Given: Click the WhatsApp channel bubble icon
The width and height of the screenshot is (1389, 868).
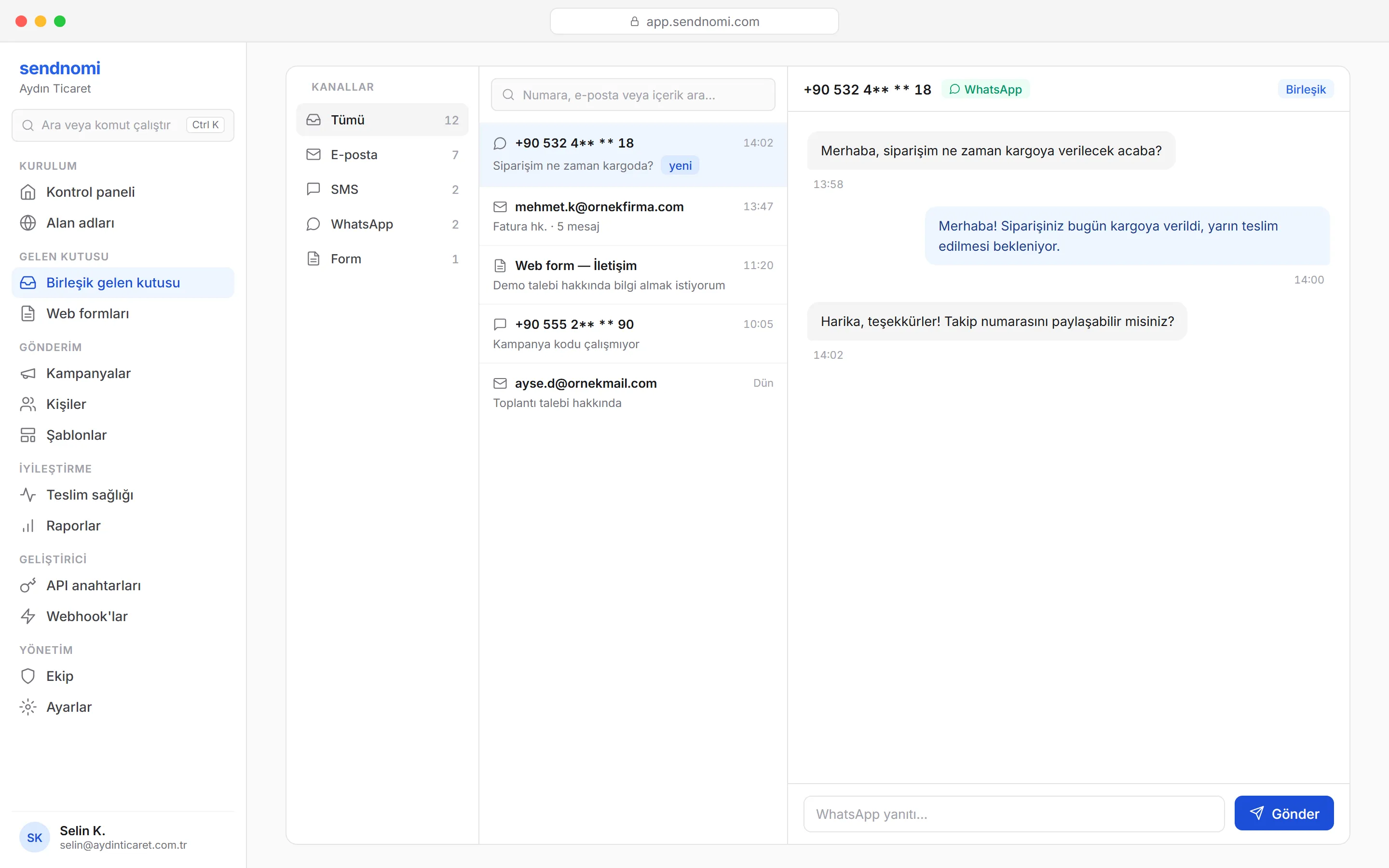Looking at the screenshot, I should pyautogui.click(x=313, y=224).
